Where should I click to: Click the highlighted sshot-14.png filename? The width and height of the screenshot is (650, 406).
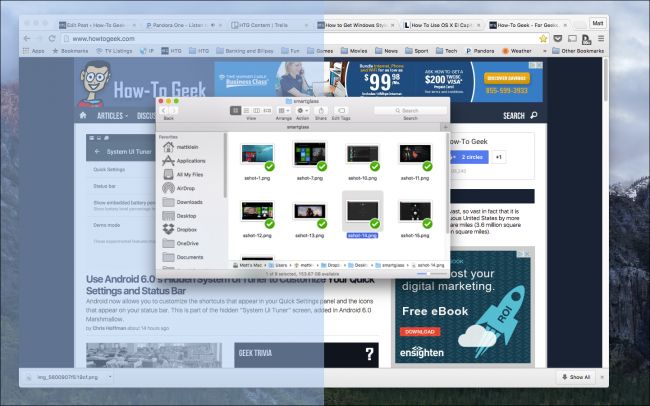click(x=362, y=235)
